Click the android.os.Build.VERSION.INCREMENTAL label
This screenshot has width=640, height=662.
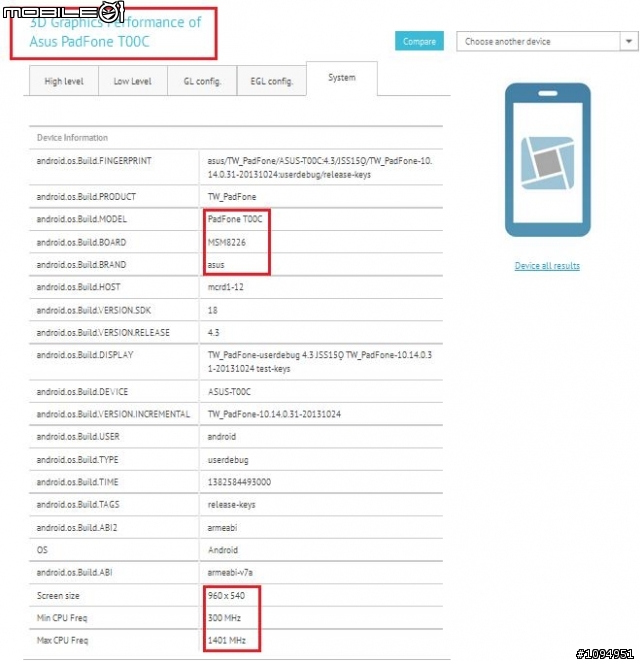pyautogui.click(x=113, y=414)
